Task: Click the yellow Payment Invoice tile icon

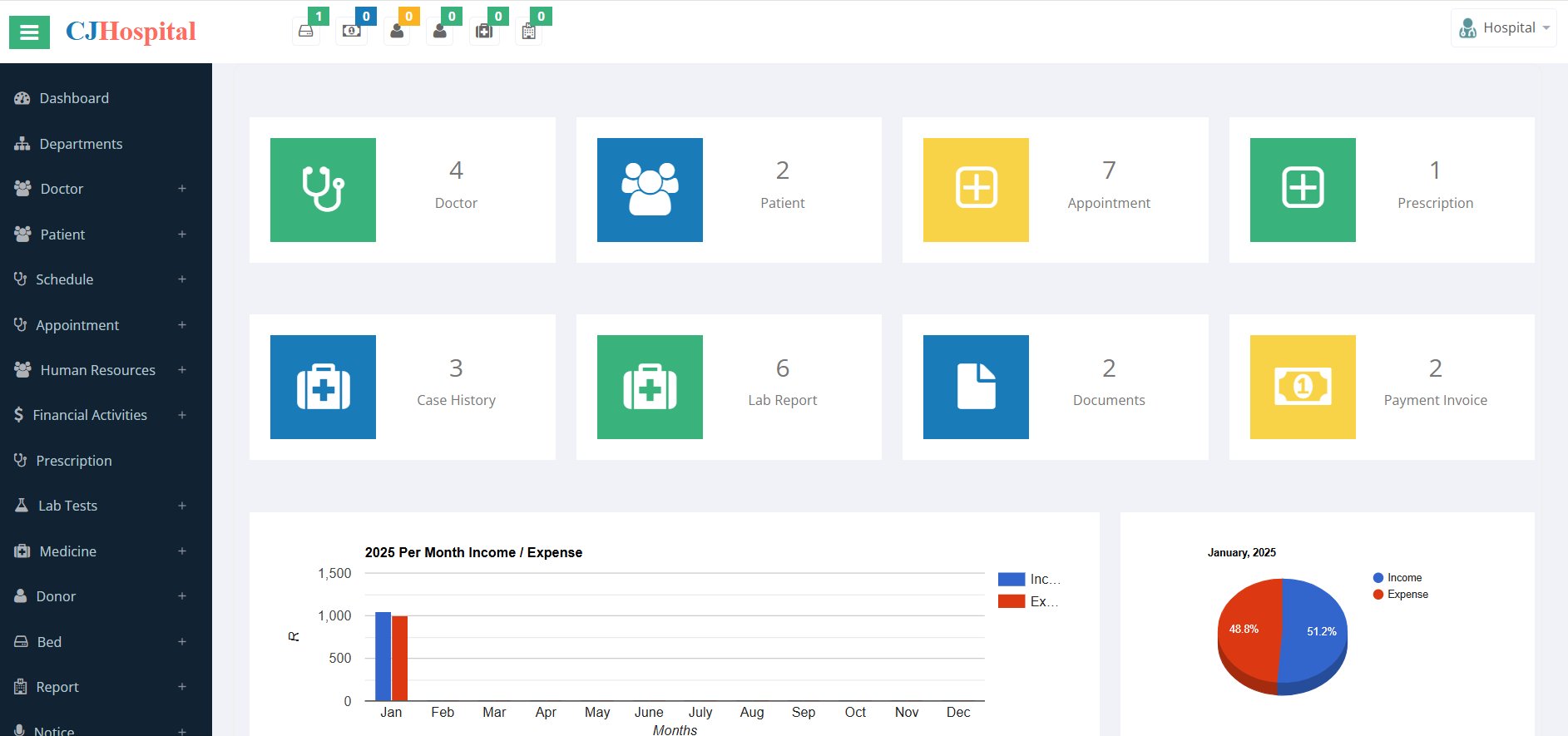Action: point(1303,387)
